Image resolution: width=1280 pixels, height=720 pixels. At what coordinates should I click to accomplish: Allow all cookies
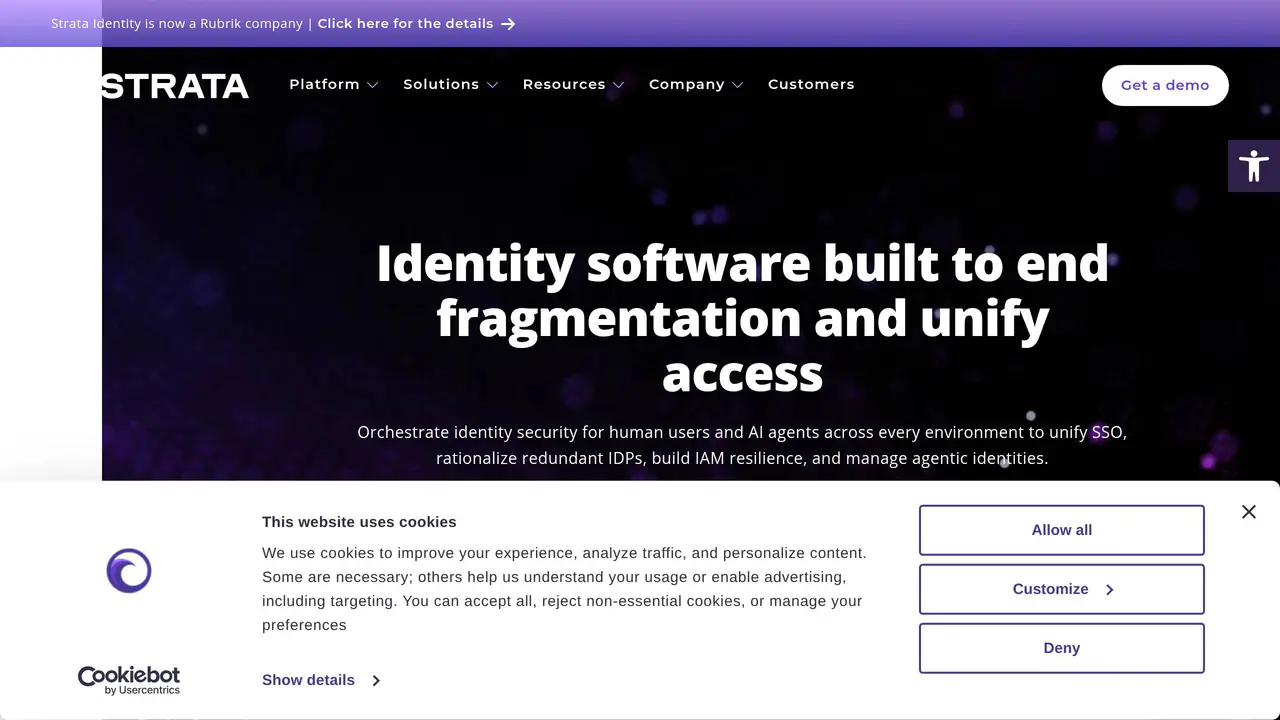pos(1062,530)
